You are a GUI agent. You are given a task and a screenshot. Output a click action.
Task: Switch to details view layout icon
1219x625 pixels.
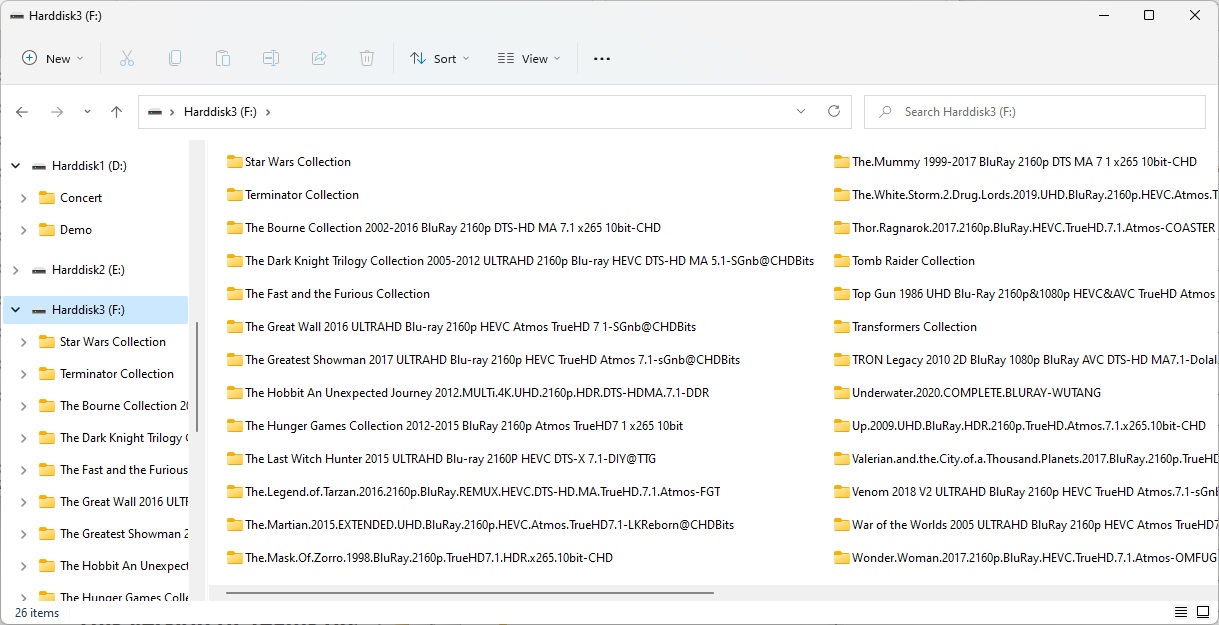(1180, 612)
